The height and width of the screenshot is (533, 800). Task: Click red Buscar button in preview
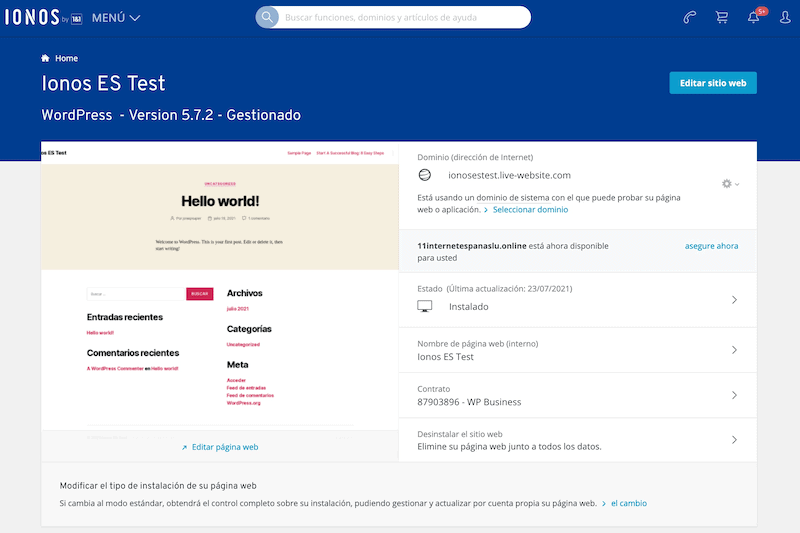click(199, 294)
